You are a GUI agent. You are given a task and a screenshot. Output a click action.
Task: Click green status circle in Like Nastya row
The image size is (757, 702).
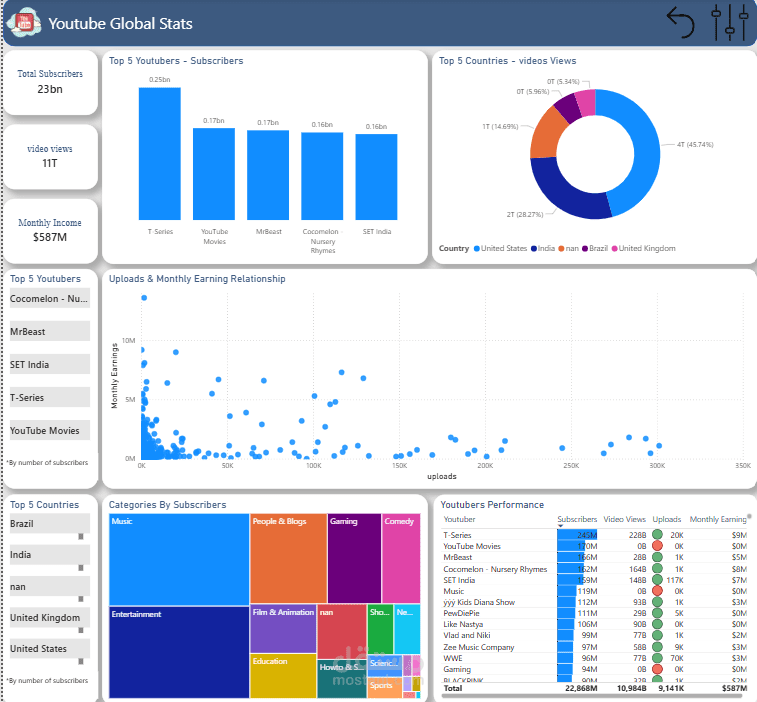657,624
